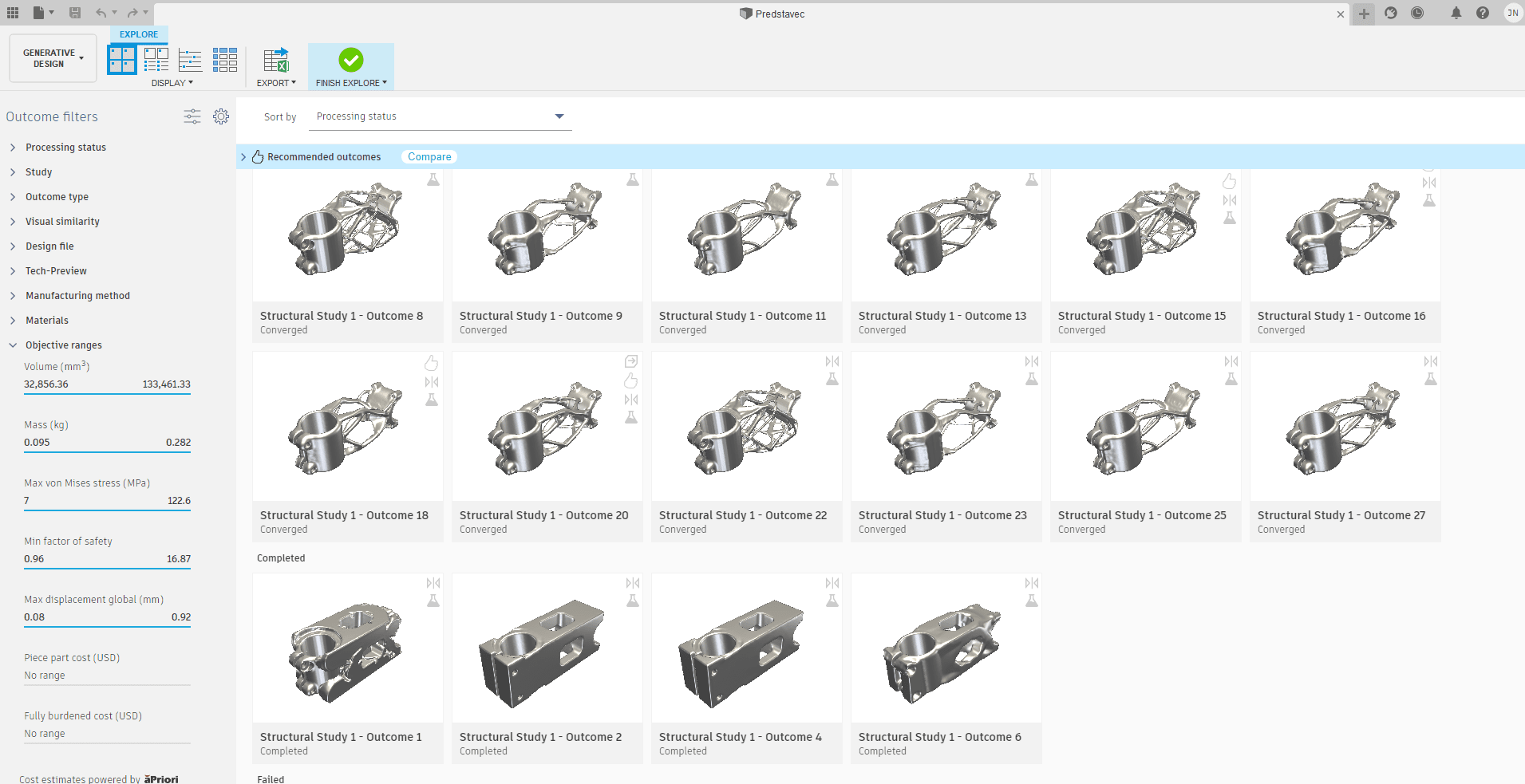Adjust the Volume (mm³) range slider

point(107,394)
